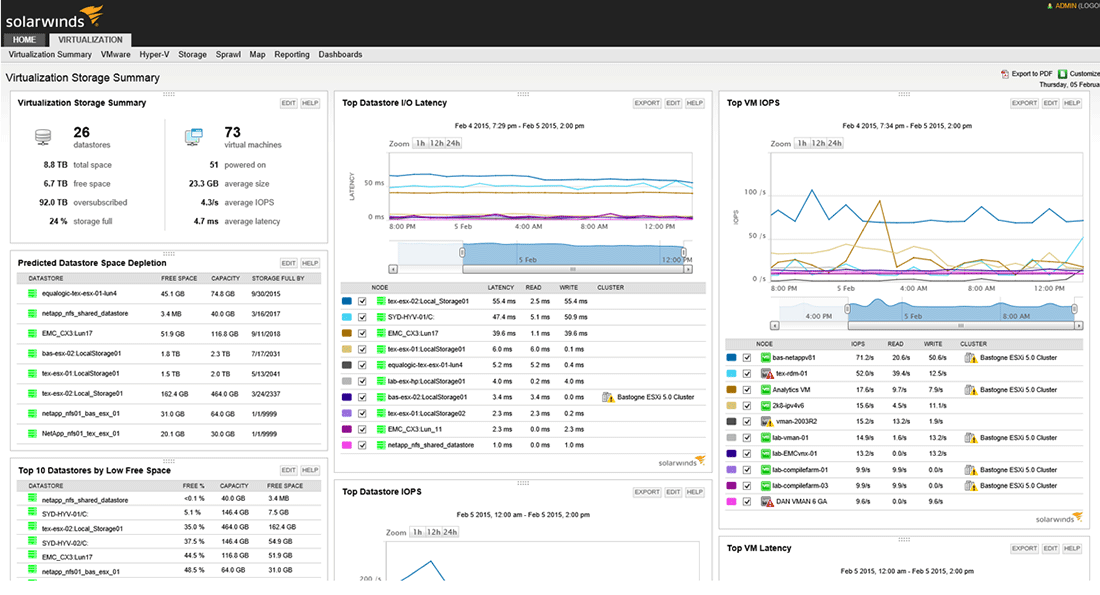
Task: Set Top Datastore IOPS zoom to 1h
Action: point(417,532)
